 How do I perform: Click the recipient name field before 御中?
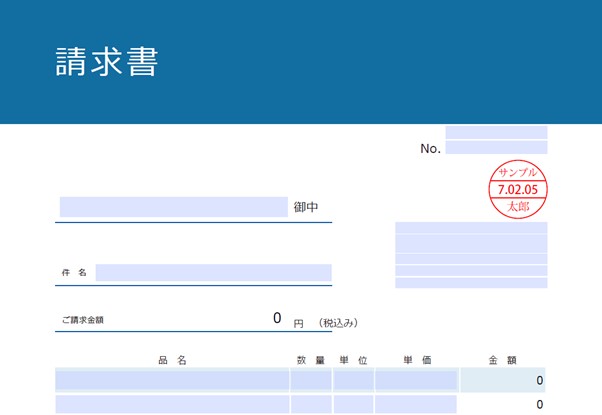pyautogui.click(x=173, y=207)
